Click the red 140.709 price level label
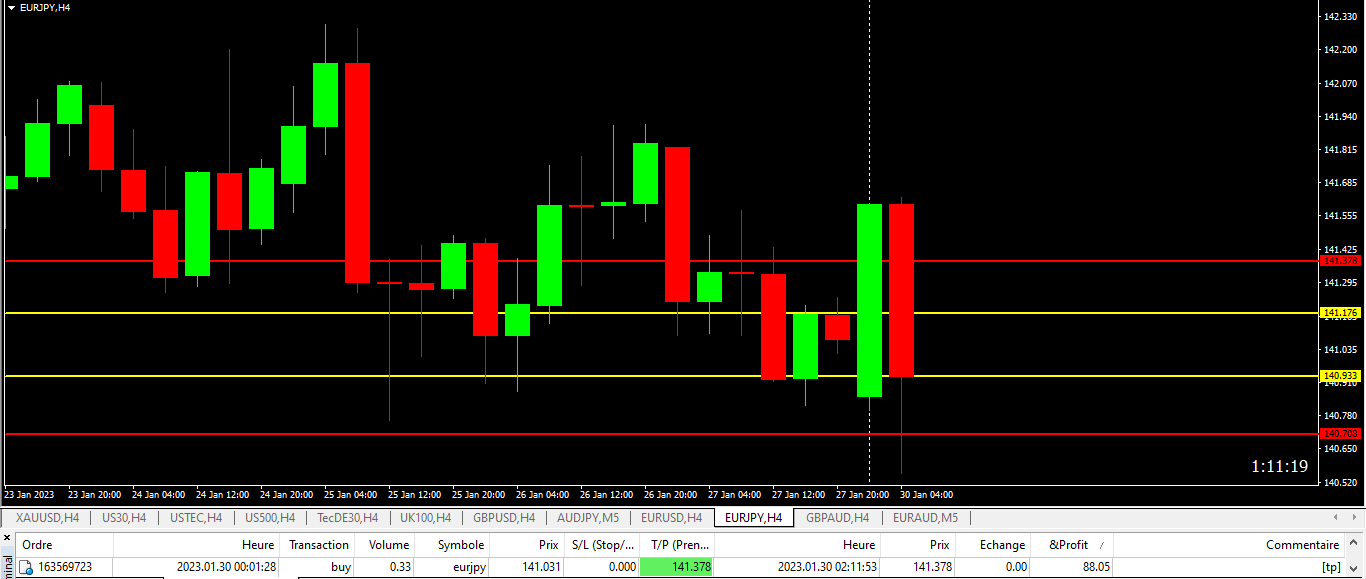 1340,434
